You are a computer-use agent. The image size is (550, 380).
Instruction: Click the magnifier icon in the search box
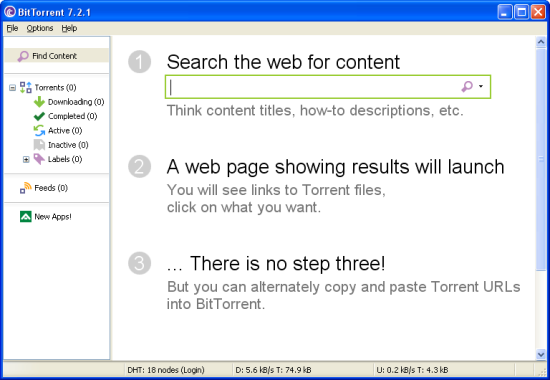(x=467, y=86)
